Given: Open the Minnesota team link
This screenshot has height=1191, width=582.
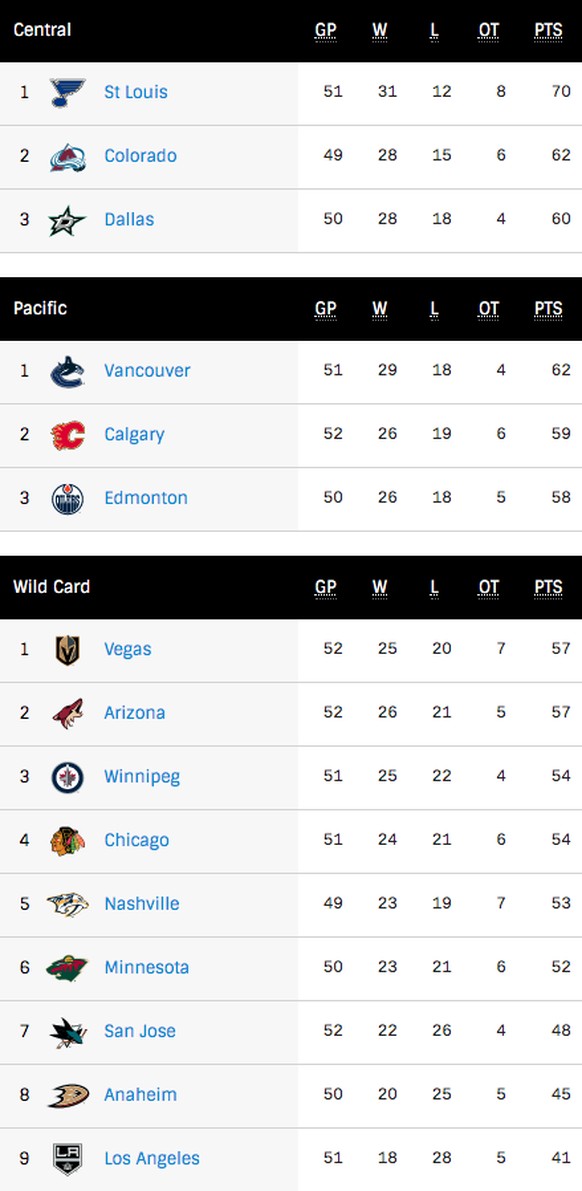Looking at the screenshot, I should point(147,968).
